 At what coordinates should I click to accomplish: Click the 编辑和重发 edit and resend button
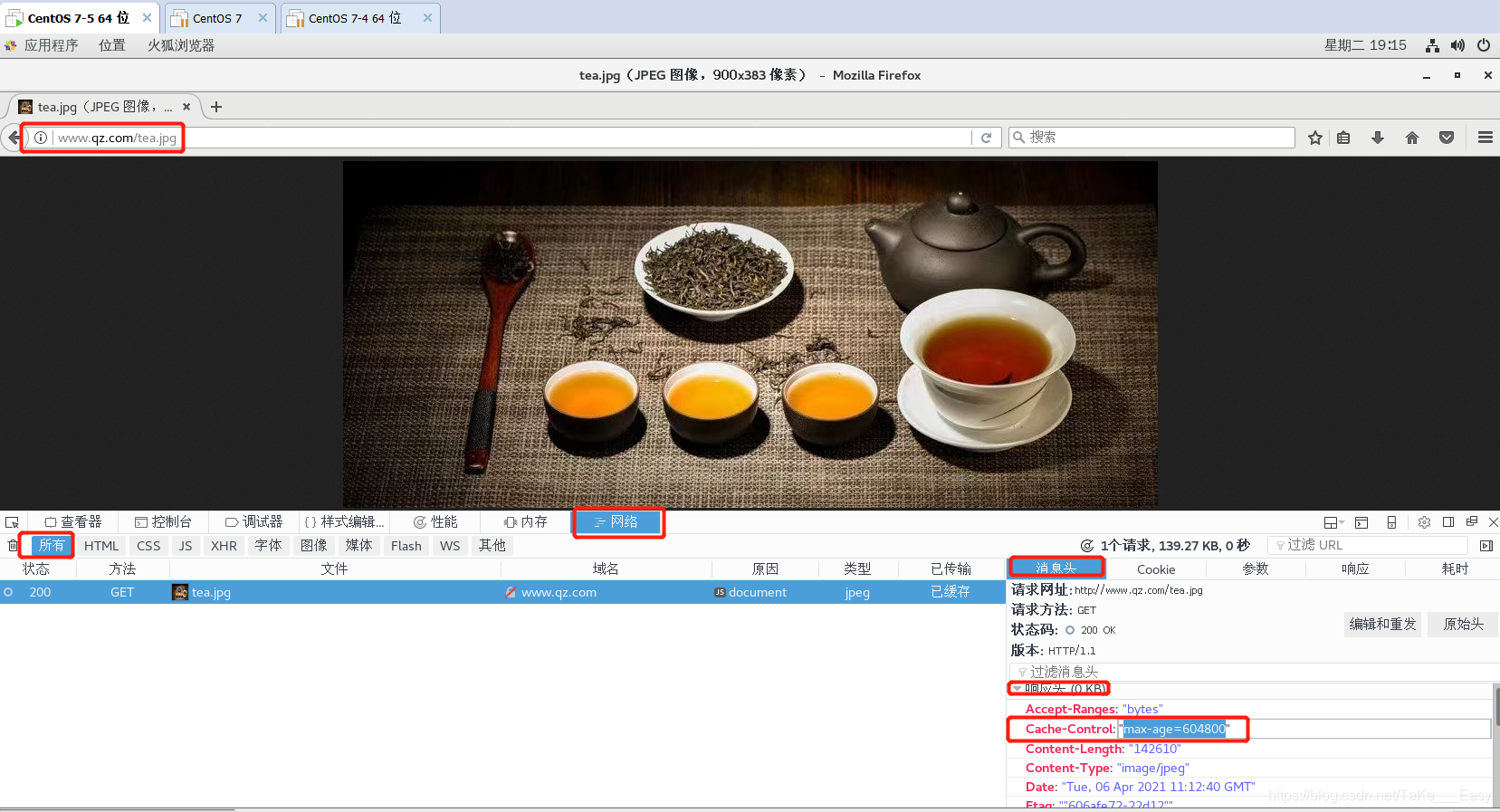coord(1382,624)
